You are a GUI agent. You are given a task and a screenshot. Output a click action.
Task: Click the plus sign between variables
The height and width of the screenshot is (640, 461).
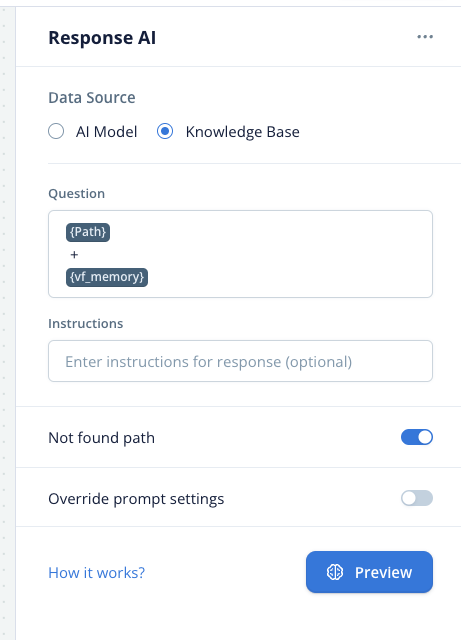(74, 255)
